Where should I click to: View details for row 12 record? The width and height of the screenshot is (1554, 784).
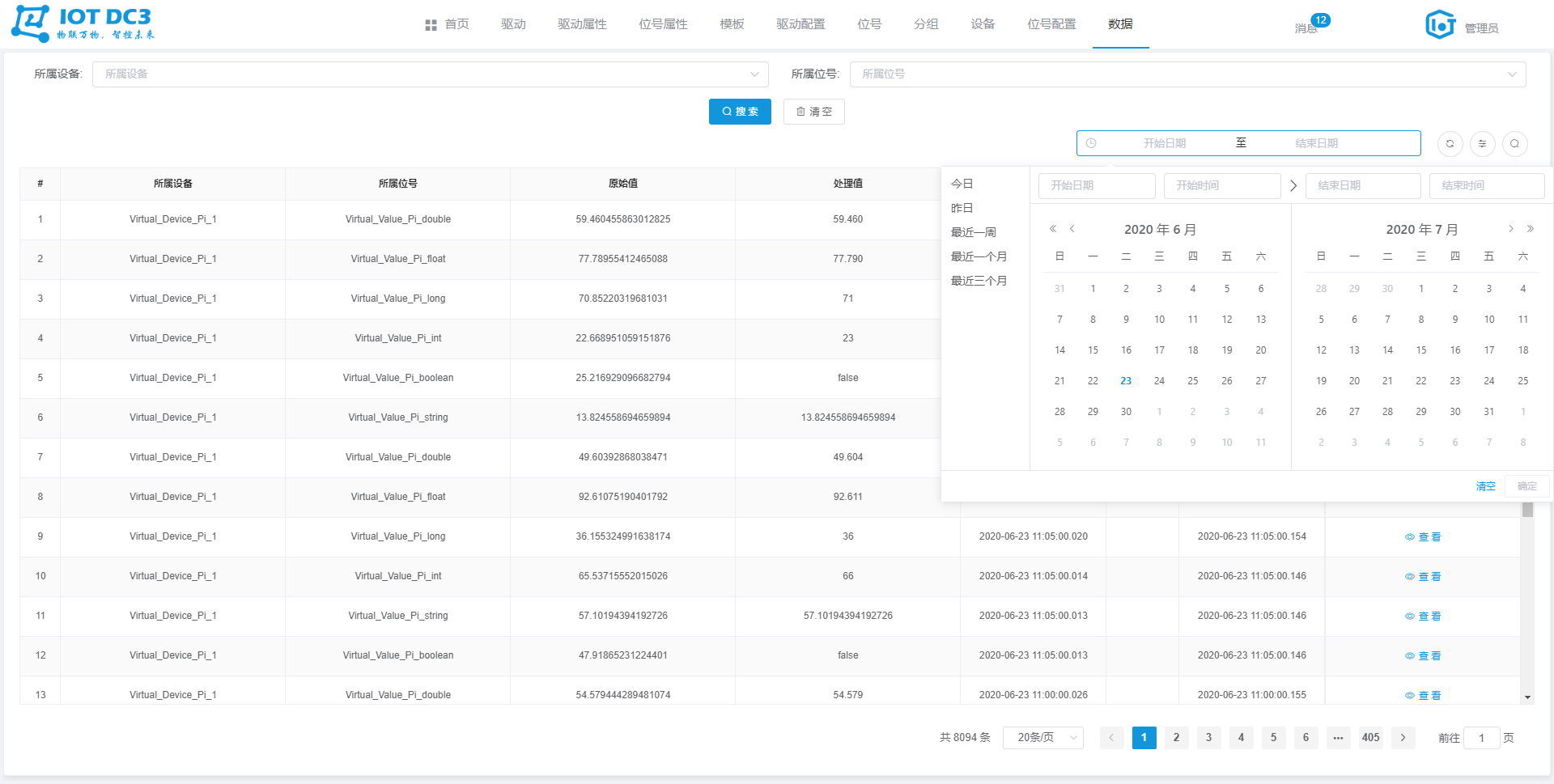pyautogui.click(x=1423, y=656)
